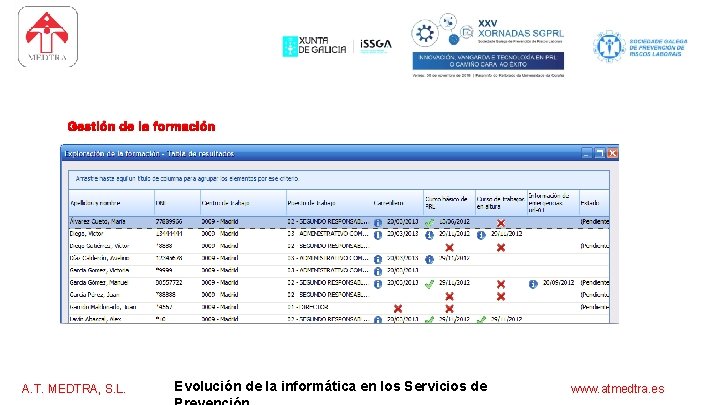Click red altura X for García Gómez, Manuel
This screenshot has width=720, height=405.
pos(501,284)
